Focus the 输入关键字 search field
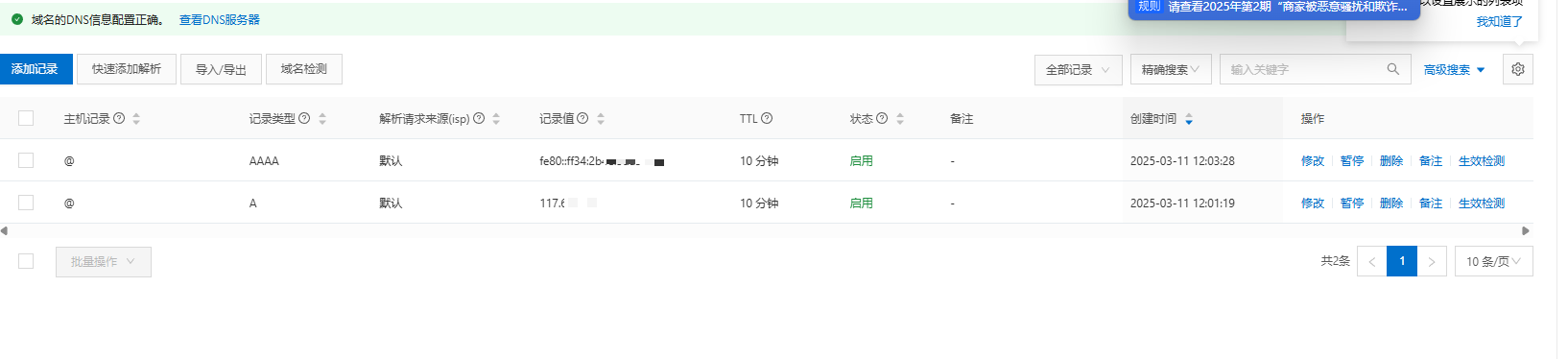The image size is (1568, 359). 1305,69
